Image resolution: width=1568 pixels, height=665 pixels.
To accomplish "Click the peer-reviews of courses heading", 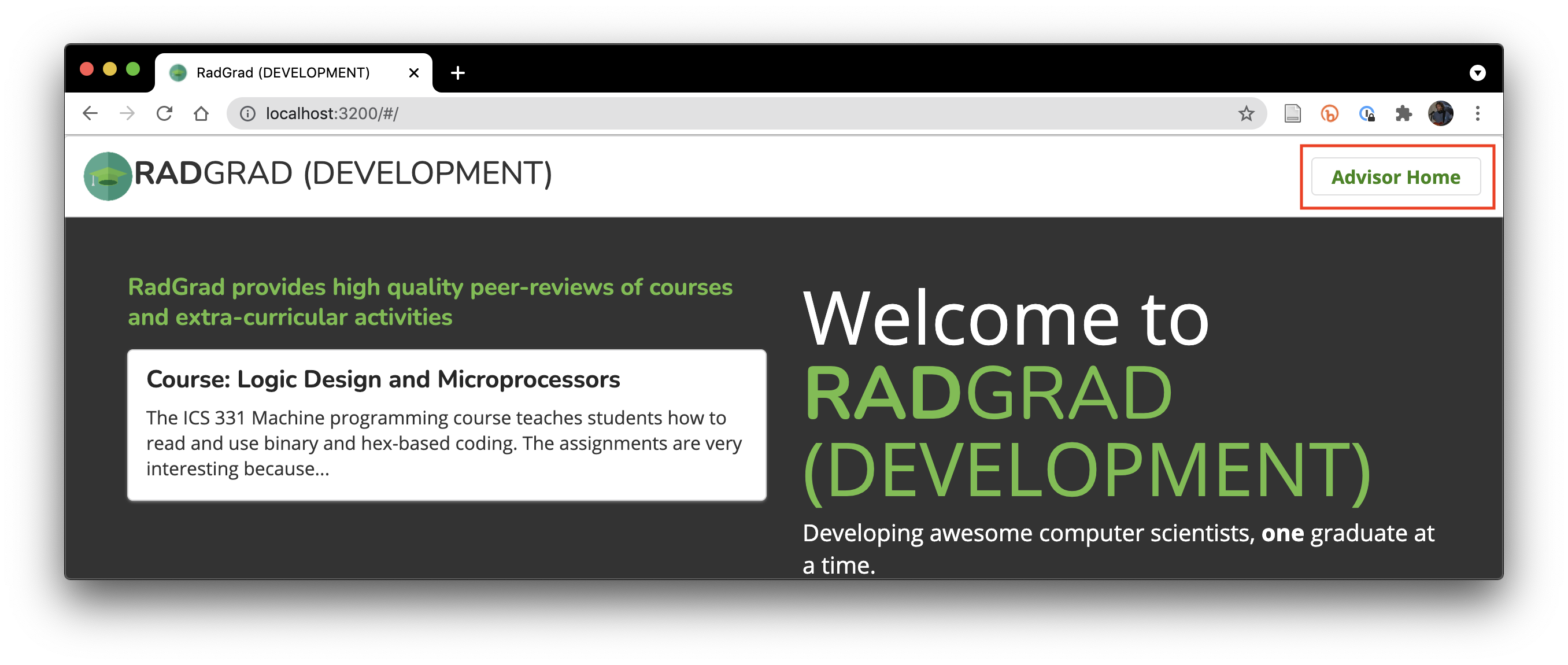I will tap(430, 302).
